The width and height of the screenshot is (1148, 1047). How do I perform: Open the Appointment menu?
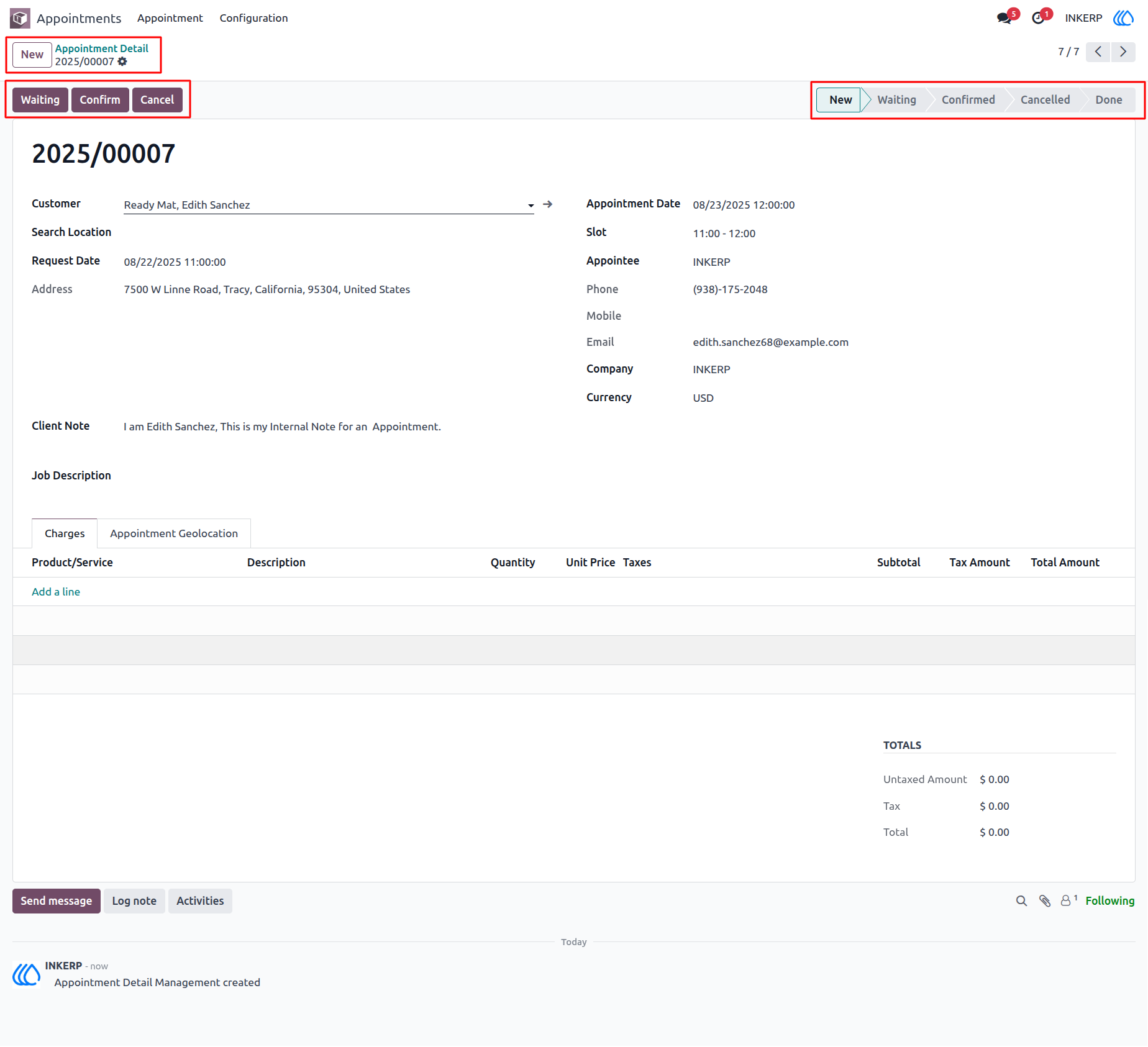pyautogui.click(x=170, y=18)
